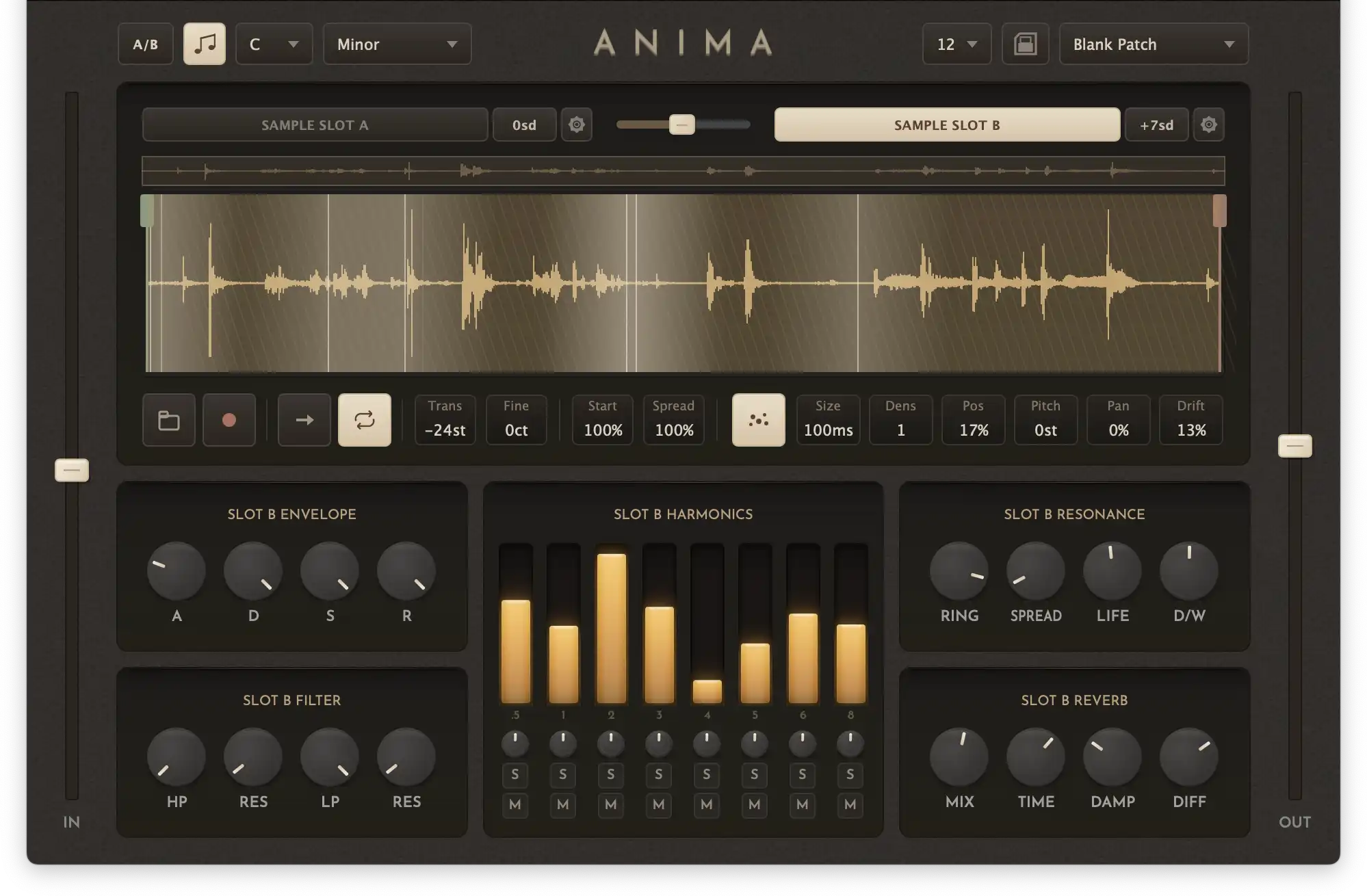Click the Start 100% field
The image size is (1367, 896).
coord(603,420)
